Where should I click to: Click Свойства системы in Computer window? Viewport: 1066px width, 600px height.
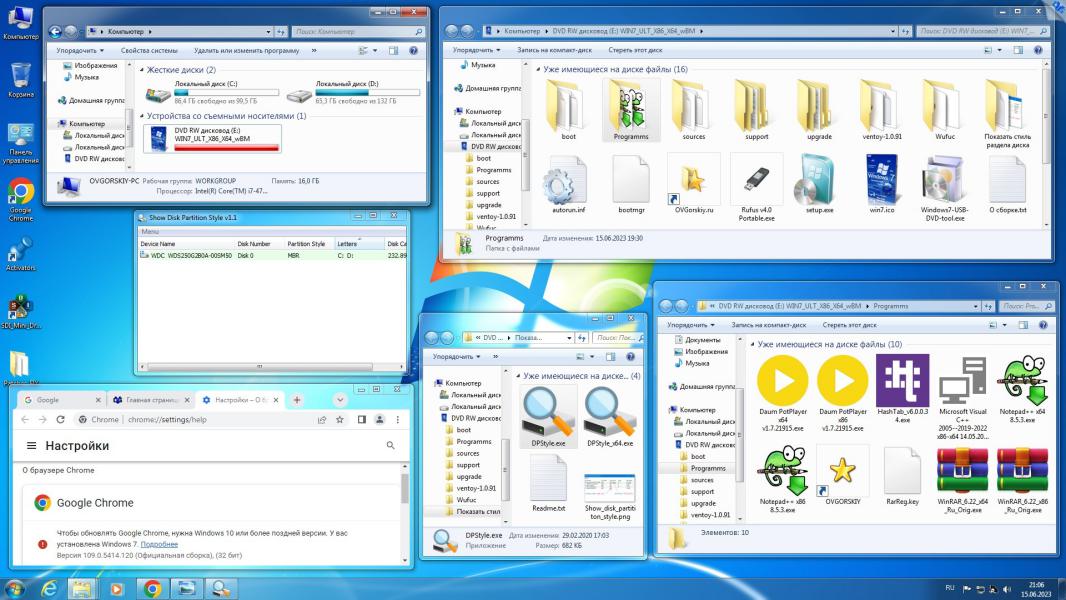click(149, 50)
